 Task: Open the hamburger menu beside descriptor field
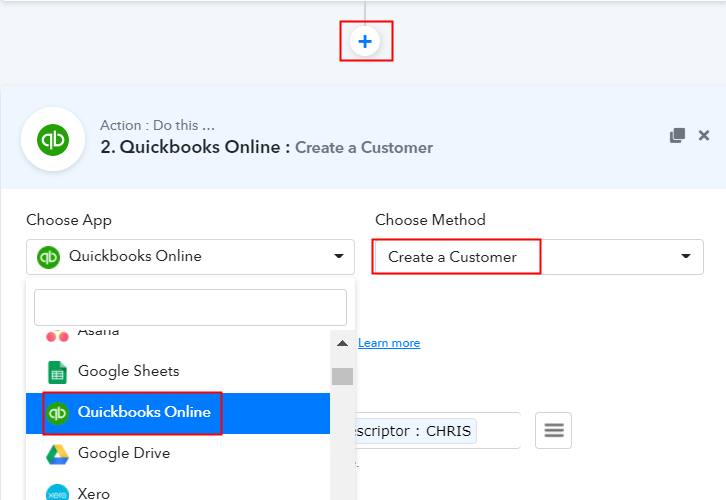553,430
